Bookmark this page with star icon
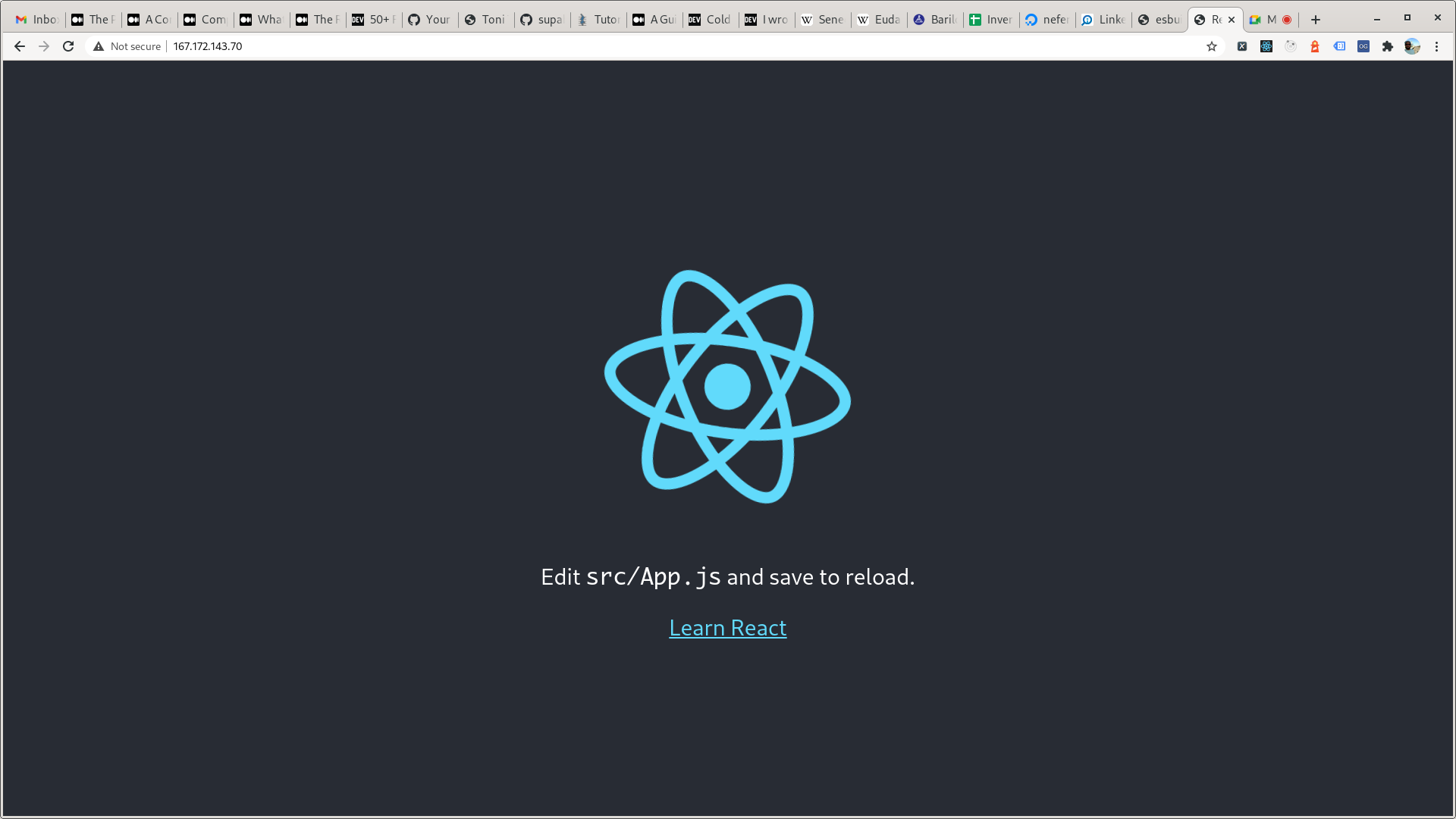 point(1212,46)
